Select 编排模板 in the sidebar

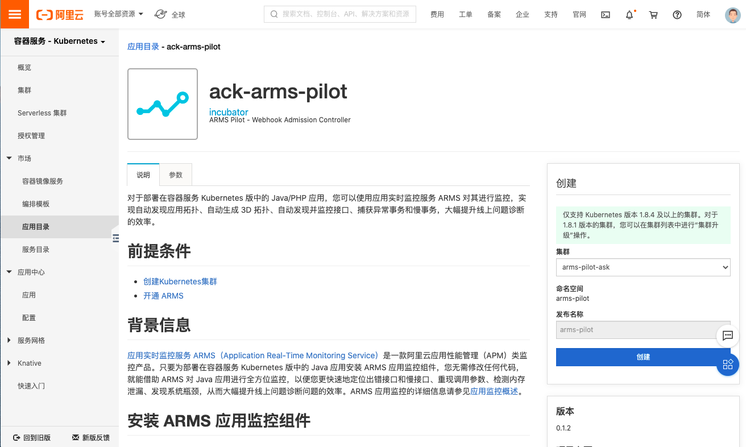click(x=36, y=204)
